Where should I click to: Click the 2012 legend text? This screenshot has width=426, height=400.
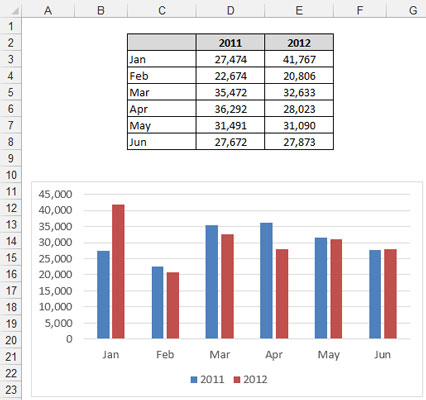pyautogui.click(x=255, y=380)
